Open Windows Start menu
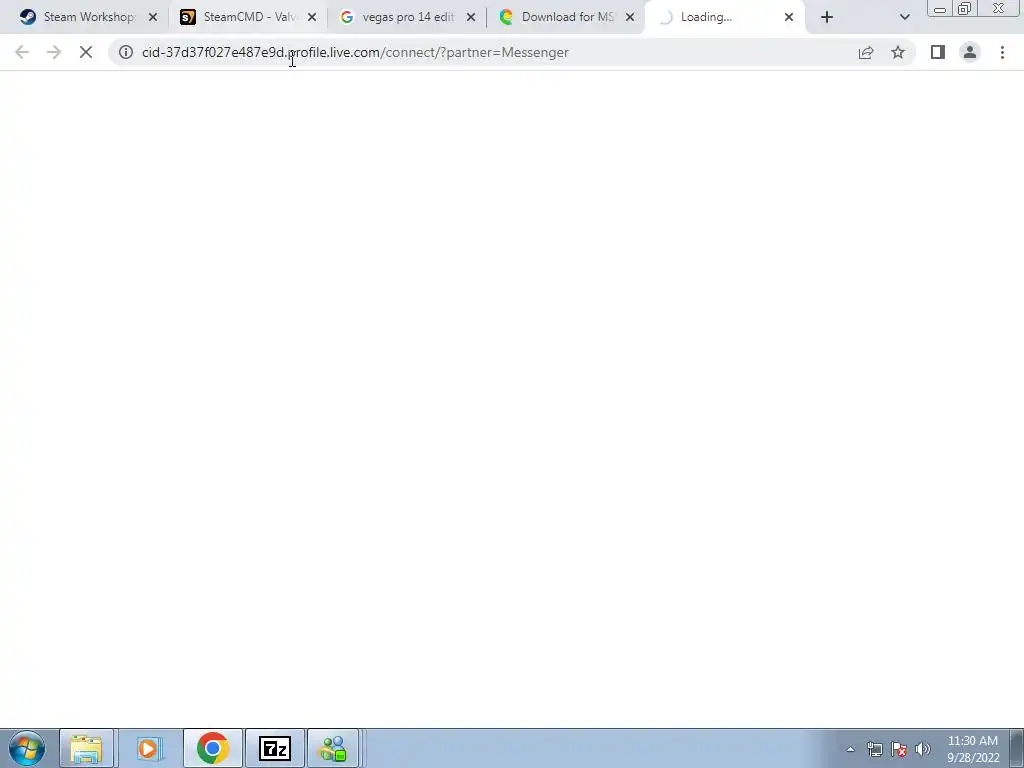This screenshot has width=1024, height=768. pyautogui.click(x=27, y=748)
